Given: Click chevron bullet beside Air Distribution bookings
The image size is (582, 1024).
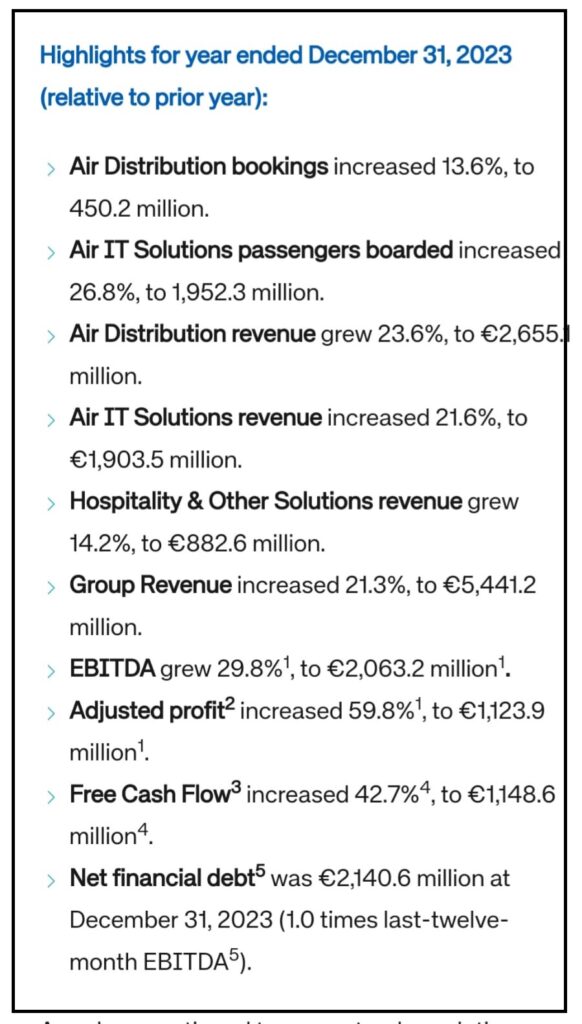Looking at the screenshot, I should tap(52, 170).
